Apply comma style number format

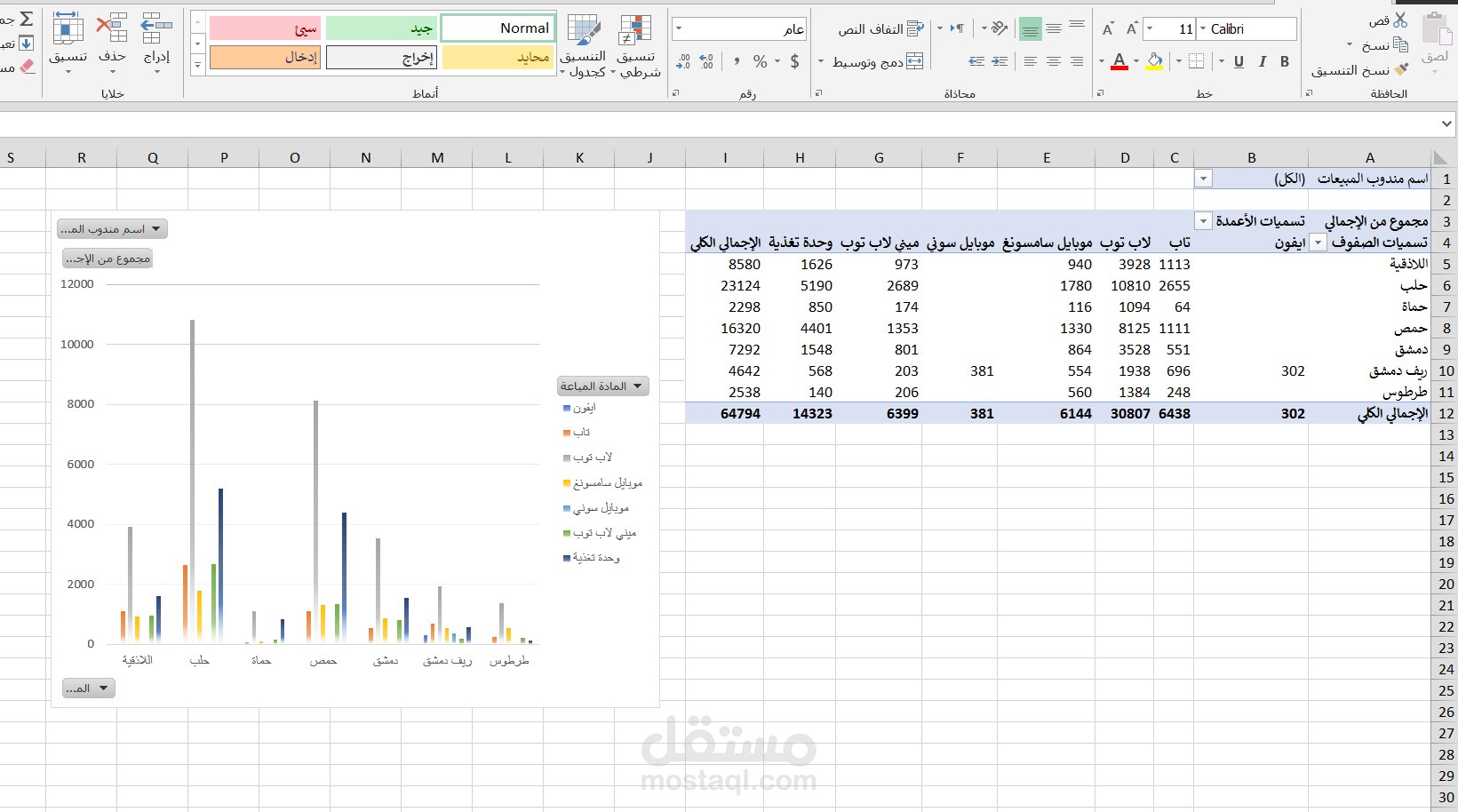point(737,61)
